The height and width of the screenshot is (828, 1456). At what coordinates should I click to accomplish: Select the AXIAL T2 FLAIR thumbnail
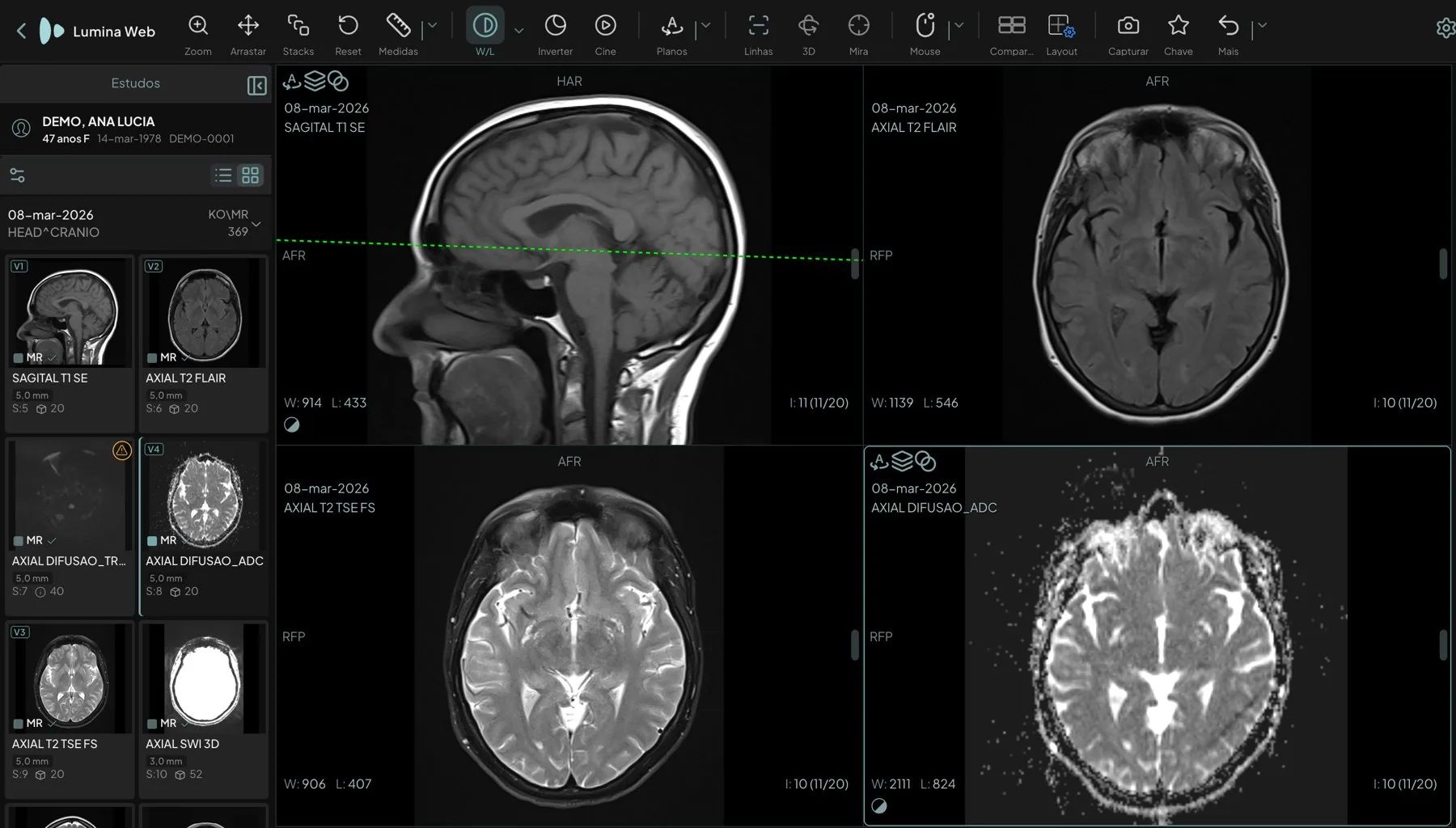(x=204, y=312)
